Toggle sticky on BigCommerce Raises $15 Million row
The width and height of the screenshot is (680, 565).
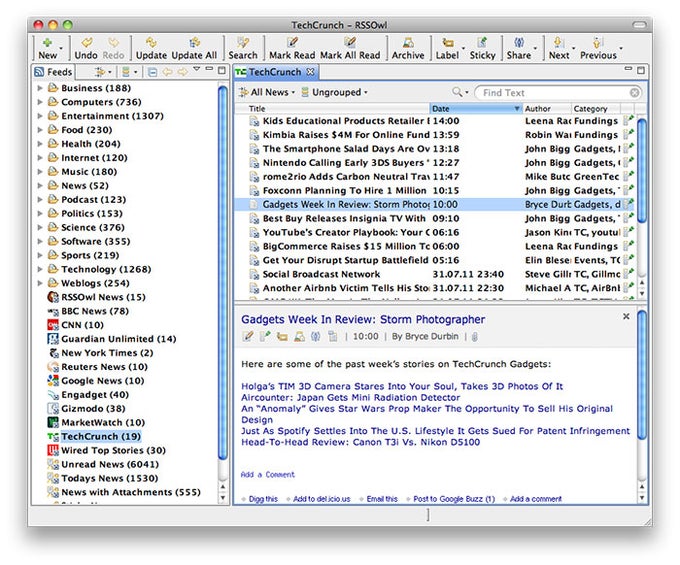pos(628,246)
